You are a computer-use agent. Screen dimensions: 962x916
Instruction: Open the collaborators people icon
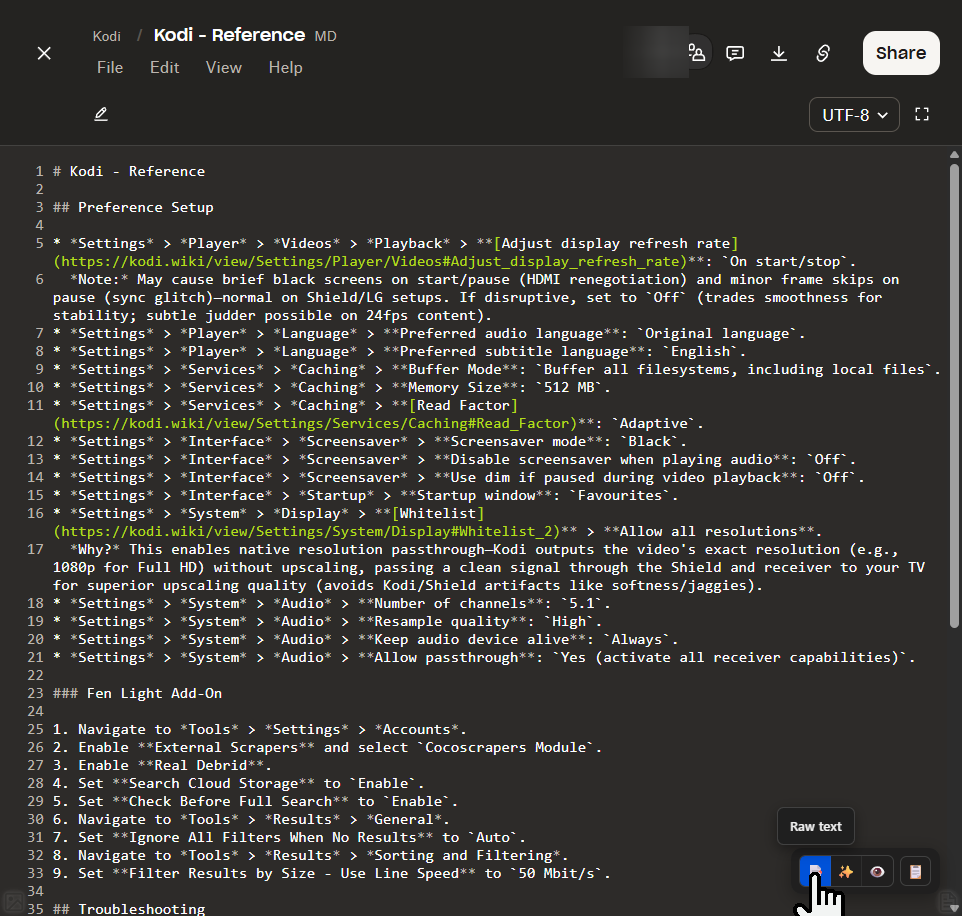click(x=697, y=53)
